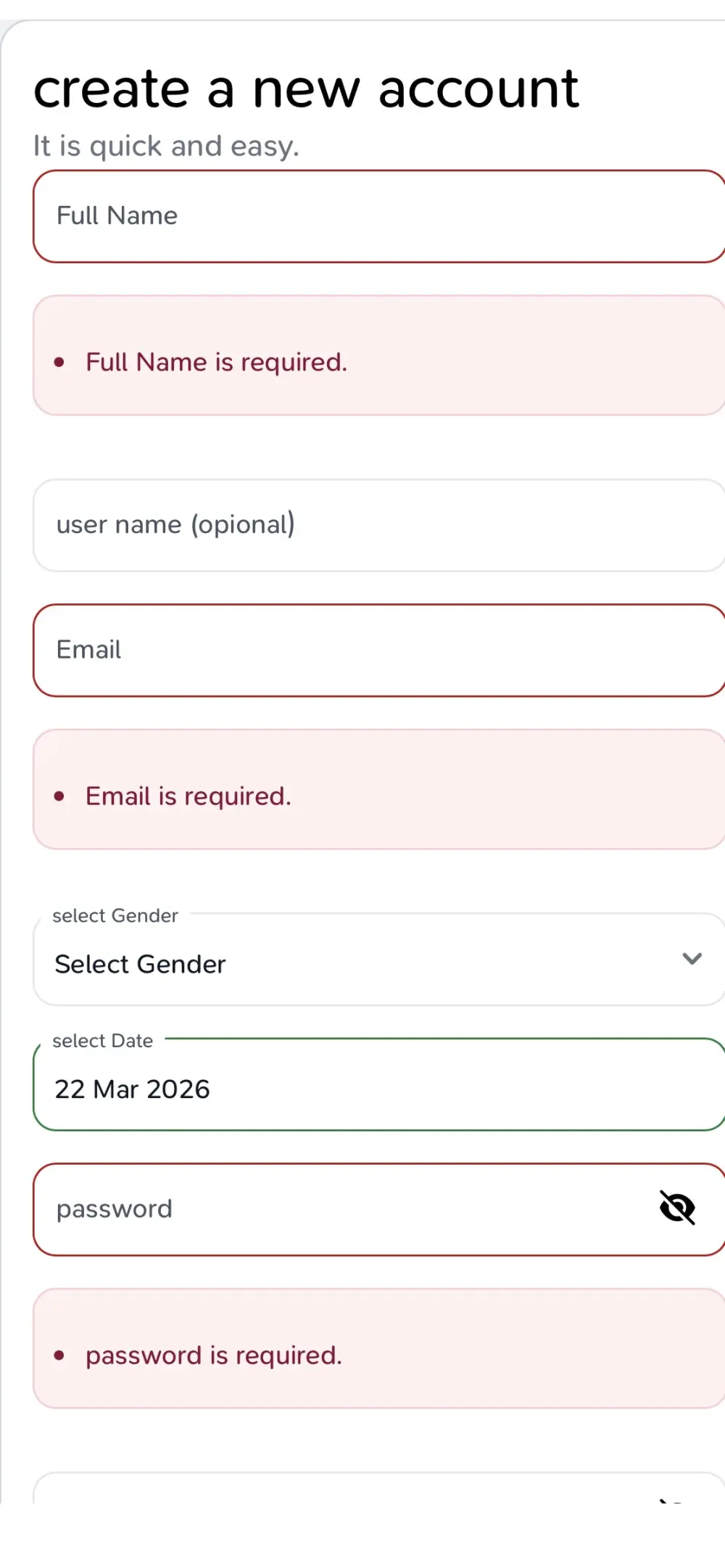The height and width of the screenshot is (1568, 725).
Task: Open the date picker showing 22 Mar 2026
Action: click(x=290, y=1088)
